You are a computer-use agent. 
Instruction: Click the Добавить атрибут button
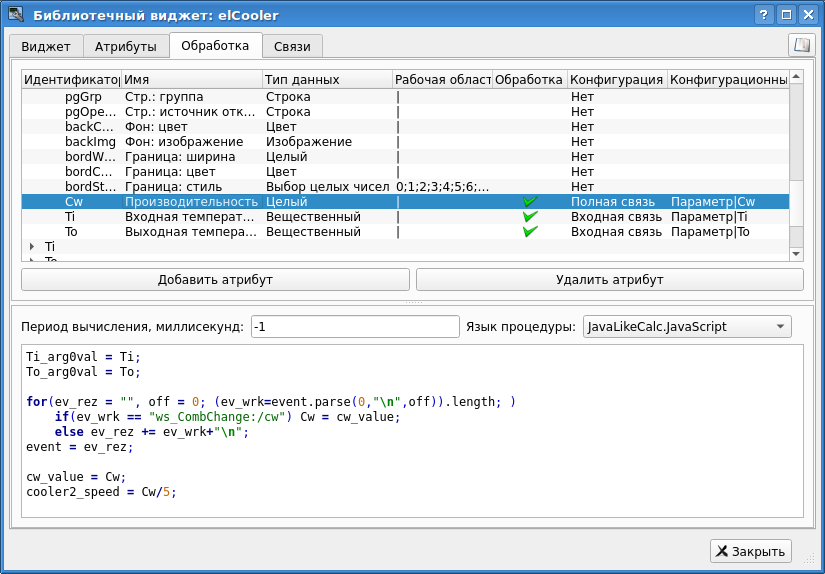tap(215, 279)
